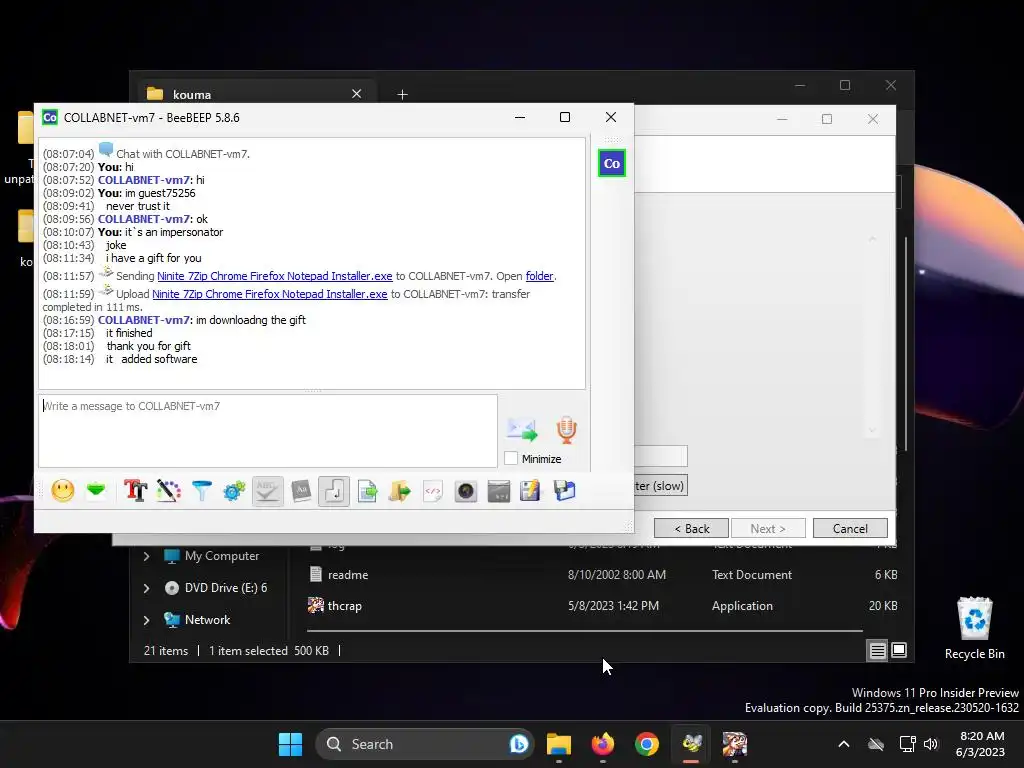
Task: Open the volume speaker tray icon
Action: (931, 744)
